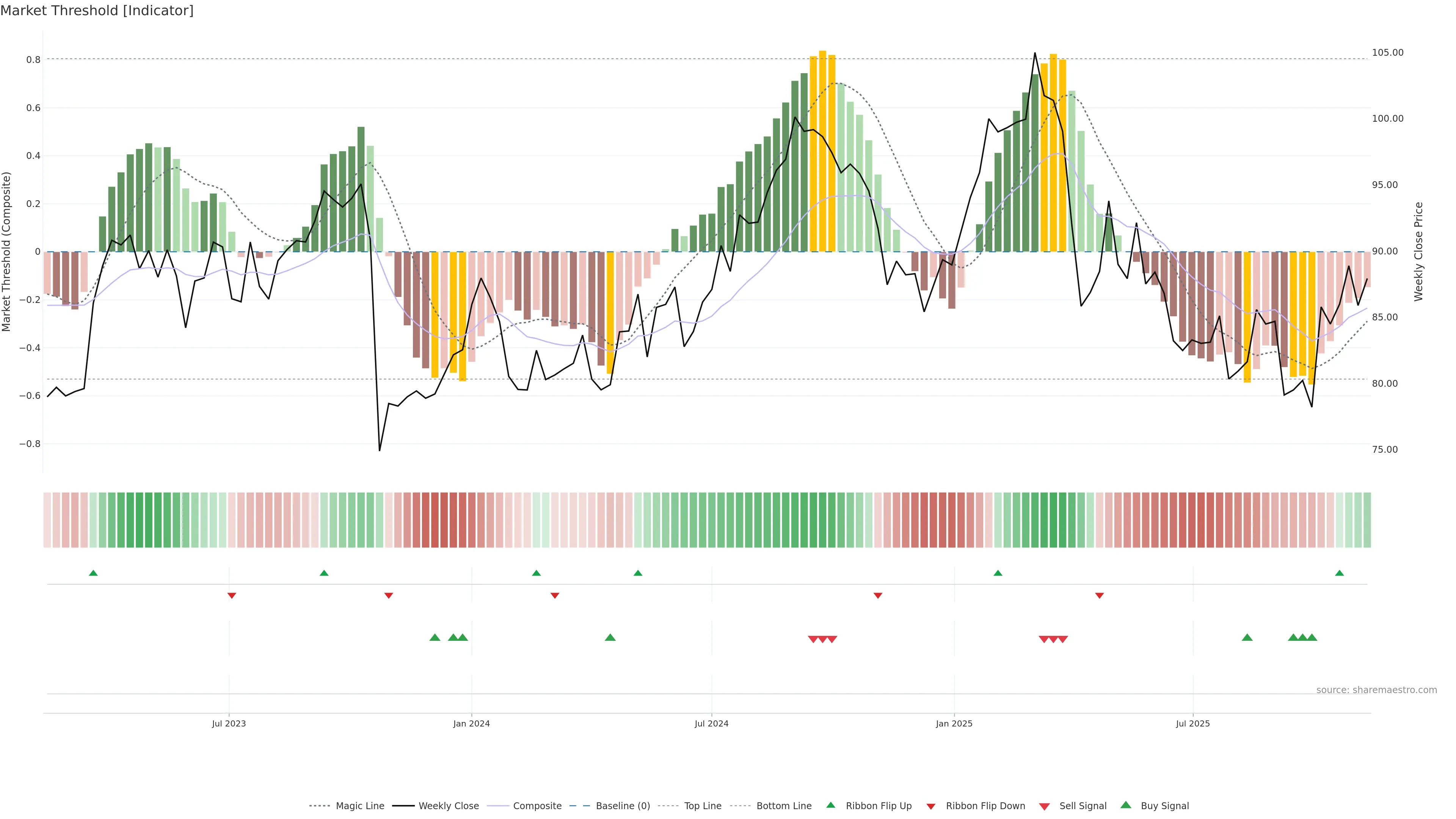1456x819 pixels.
Task: Click the Ribbon Flip Up legend triangle
Action: [830, 805]
